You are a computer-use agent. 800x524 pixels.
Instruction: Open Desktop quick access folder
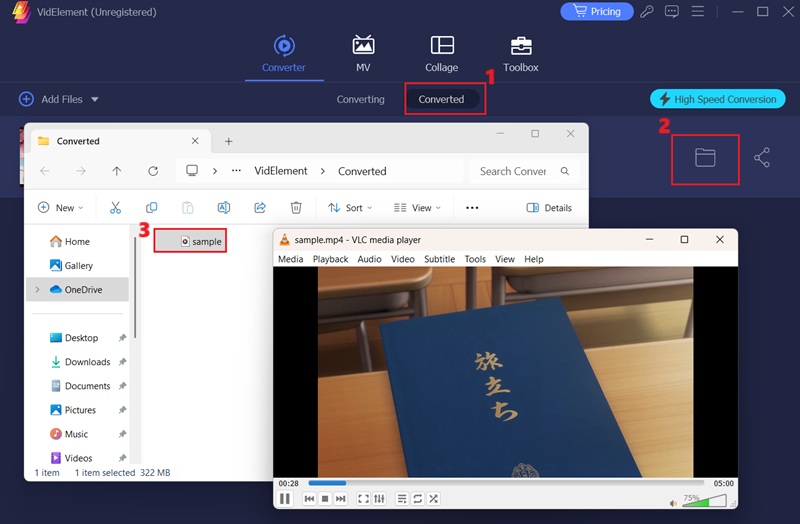tap(74, 338)
